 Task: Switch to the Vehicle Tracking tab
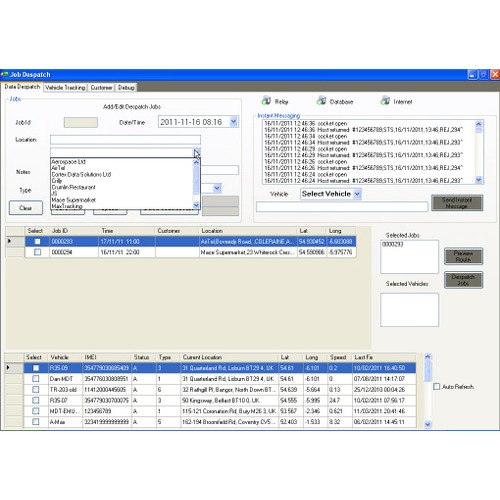click(65, 87)
